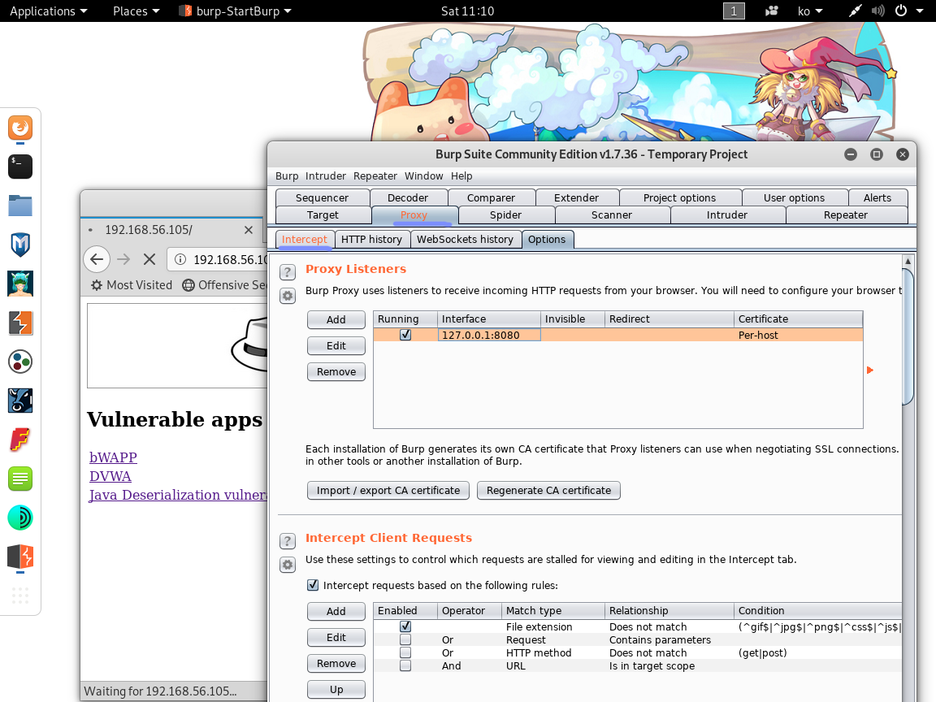This screenshot has height=702, width=936.
Task: Open the ko input language dropdown
Action: [x=810, y=11]
